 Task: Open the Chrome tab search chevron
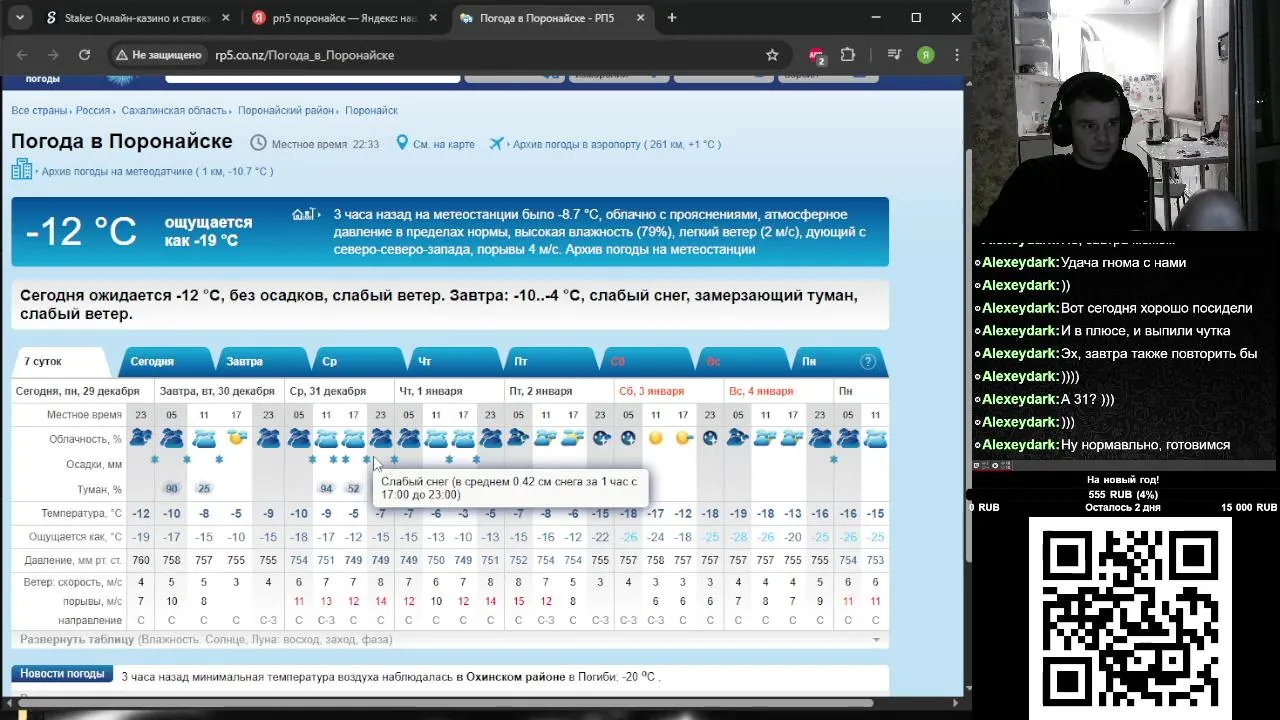tap(22, 18)
